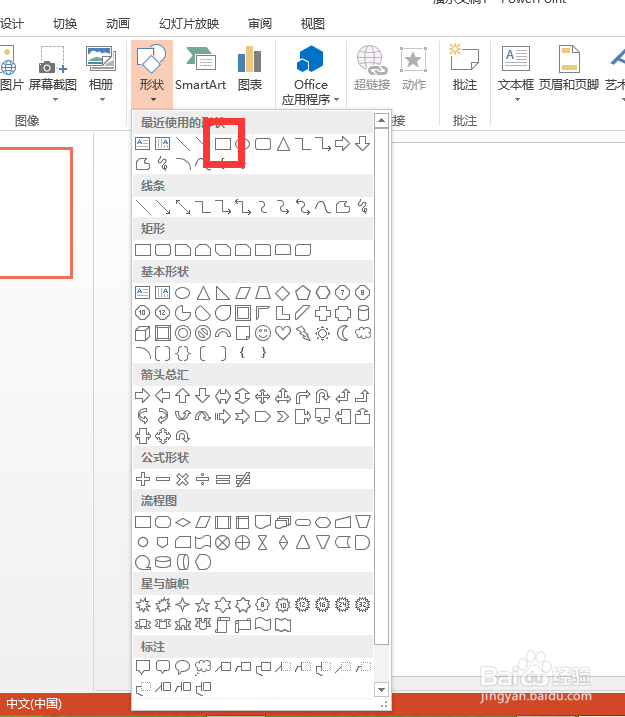Open the 审阅 tab
The height and width of the screenshot is (717, 625).
[x=260, y=23]
